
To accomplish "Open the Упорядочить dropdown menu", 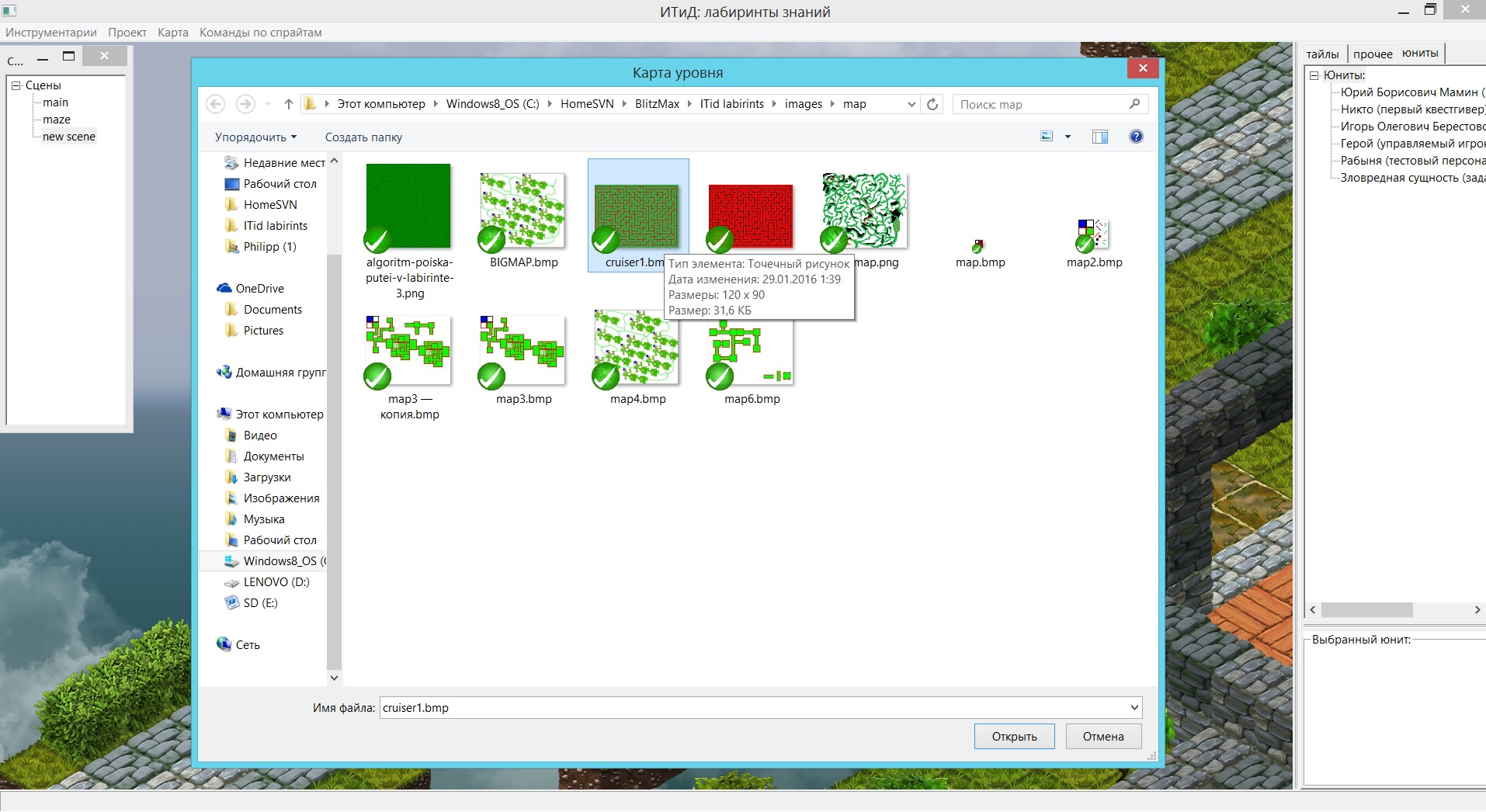I will 255,137.
